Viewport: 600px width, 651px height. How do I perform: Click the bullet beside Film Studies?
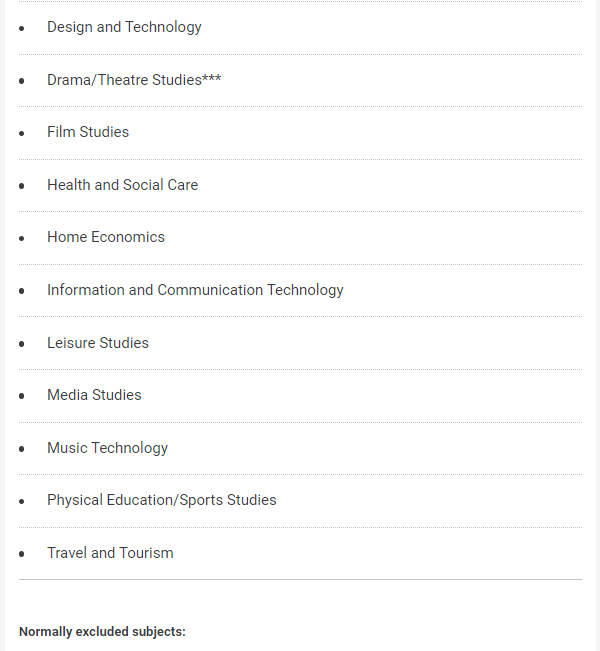coord(22,133)
